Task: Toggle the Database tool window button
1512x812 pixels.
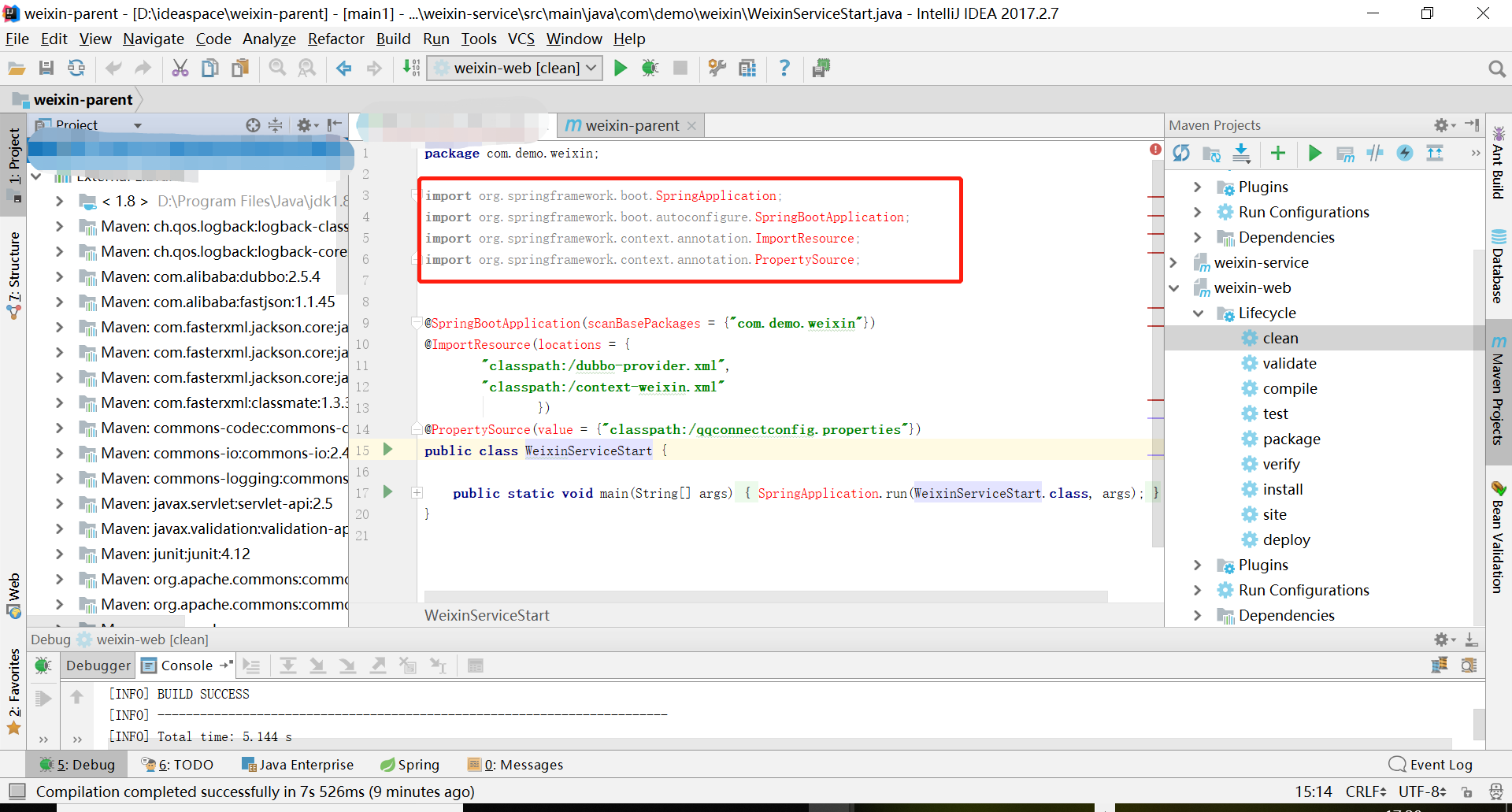Action: click(x=1498, y=266)
